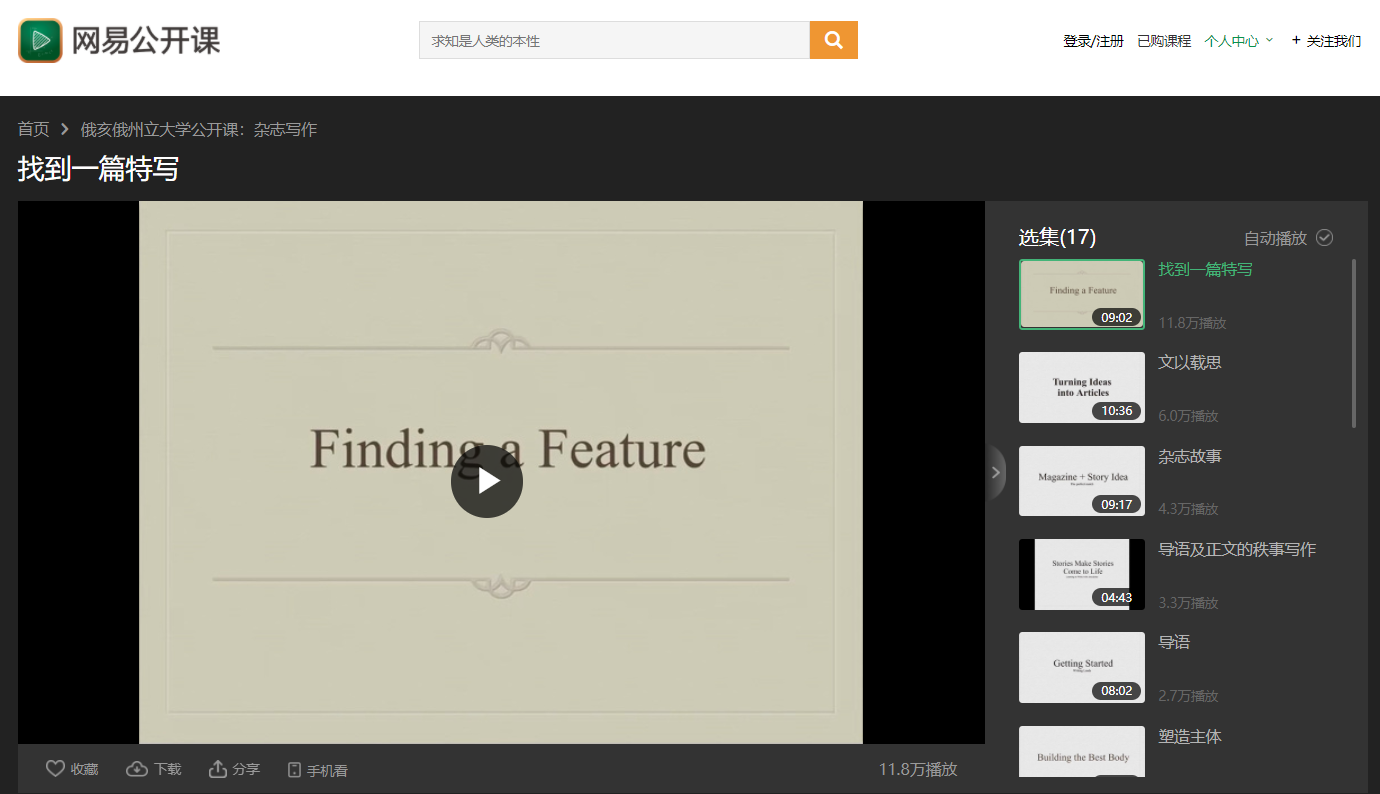Click the 08:02 duration badge

(1116, 691)
